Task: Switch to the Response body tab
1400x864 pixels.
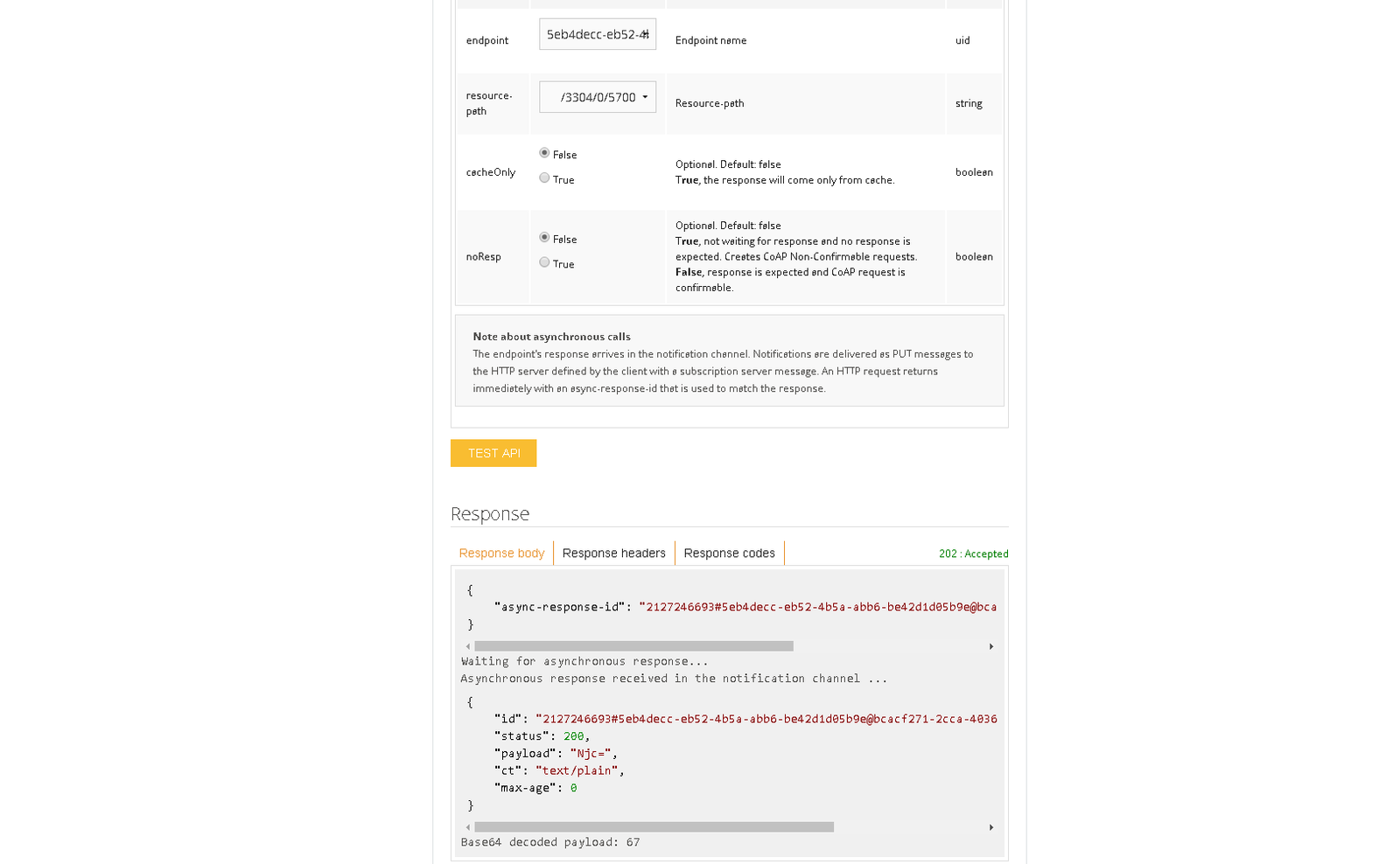Action: click(x=501, y=553)
